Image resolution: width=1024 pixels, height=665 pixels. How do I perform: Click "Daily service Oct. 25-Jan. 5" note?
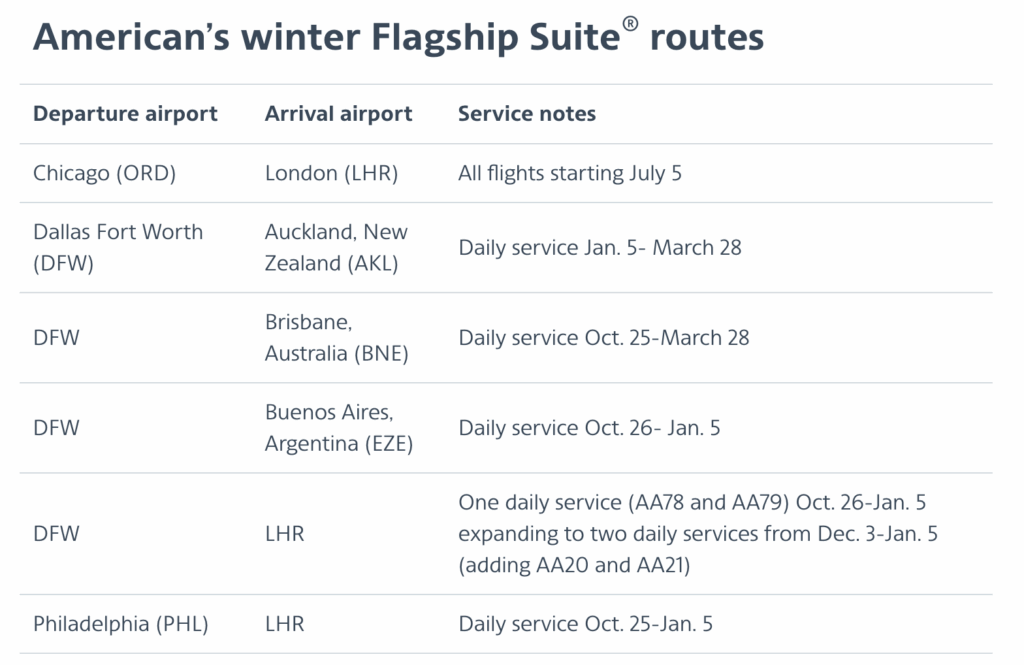click(x=585, y=624)
